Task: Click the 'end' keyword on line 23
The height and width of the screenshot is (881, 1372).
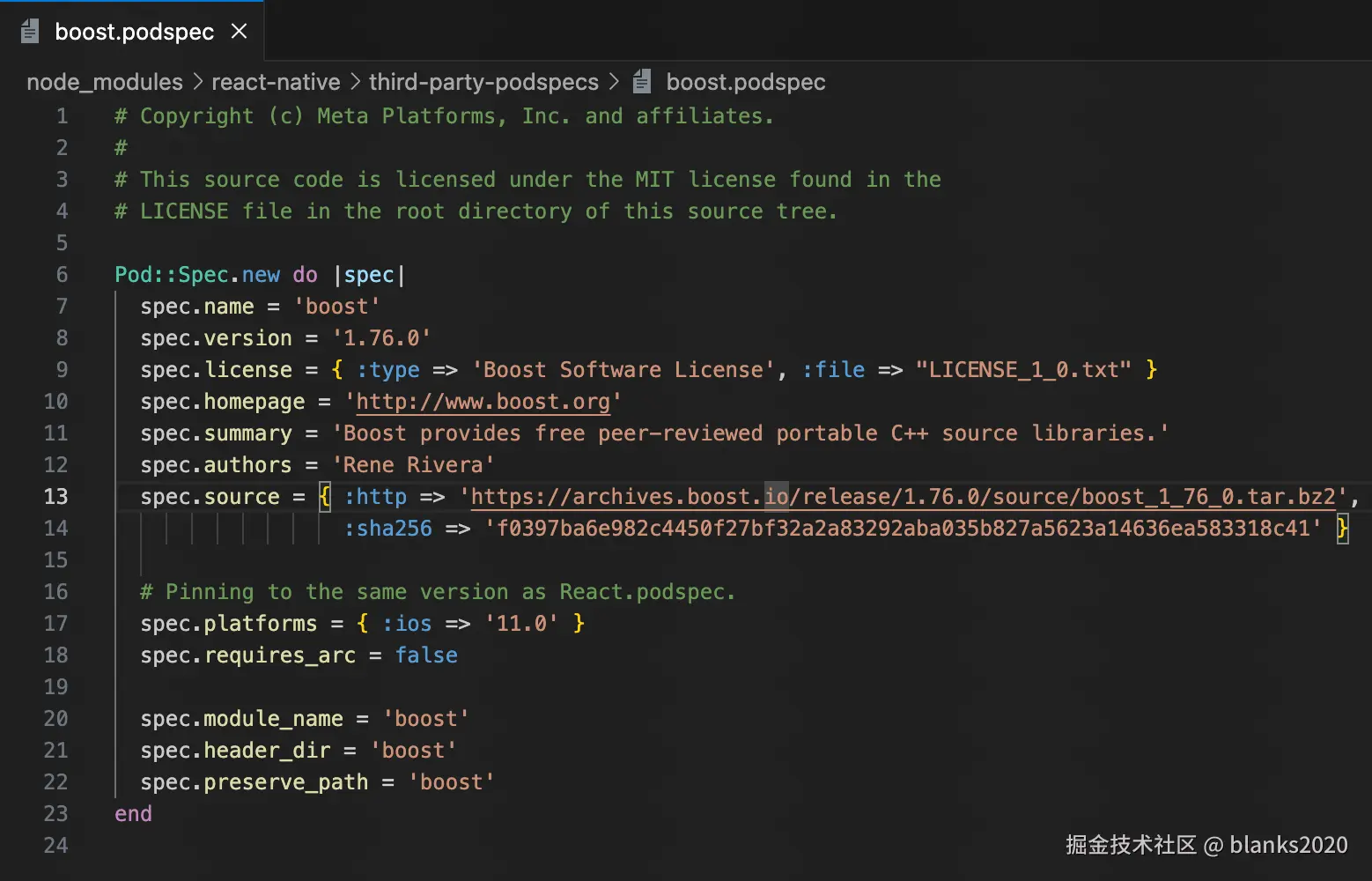Action: pos(133,814)
